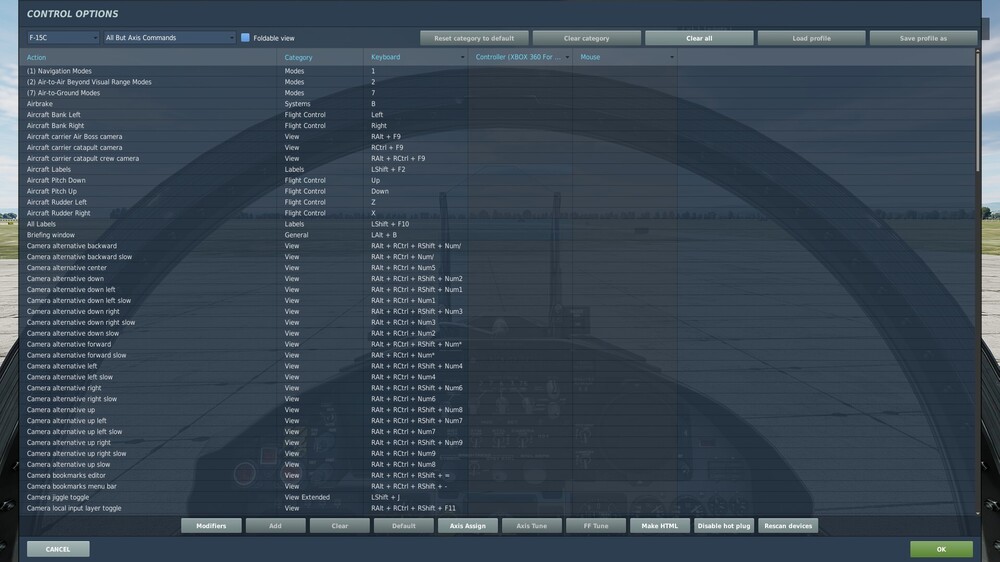This screenshot has height=562, width=1000.
Task: Click the vertical scrollbar thumb of the list
Action: (978, 112)
